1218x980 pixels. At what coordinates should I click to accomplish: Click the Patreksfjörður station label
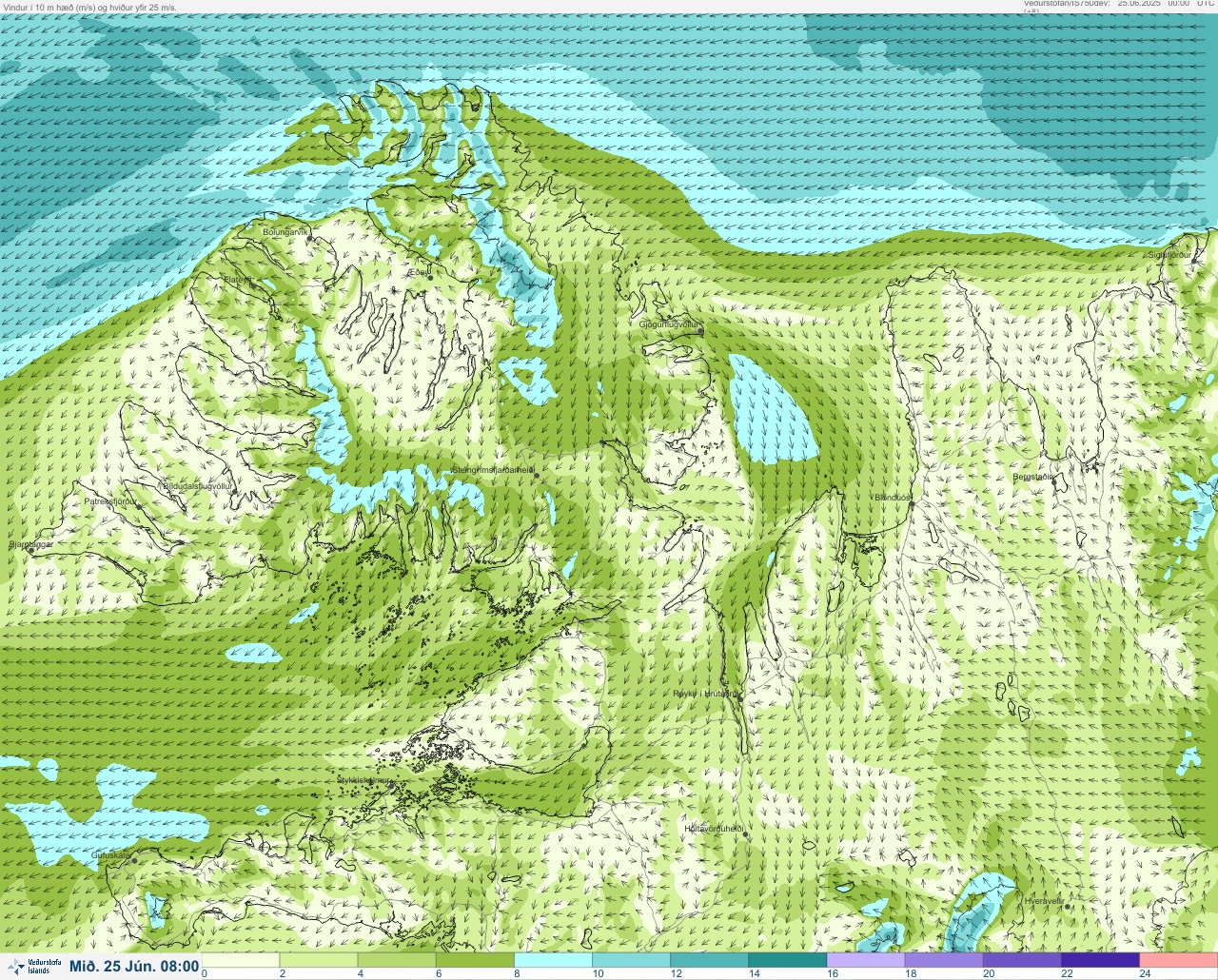pyautogui.click(x=111, y=500)
